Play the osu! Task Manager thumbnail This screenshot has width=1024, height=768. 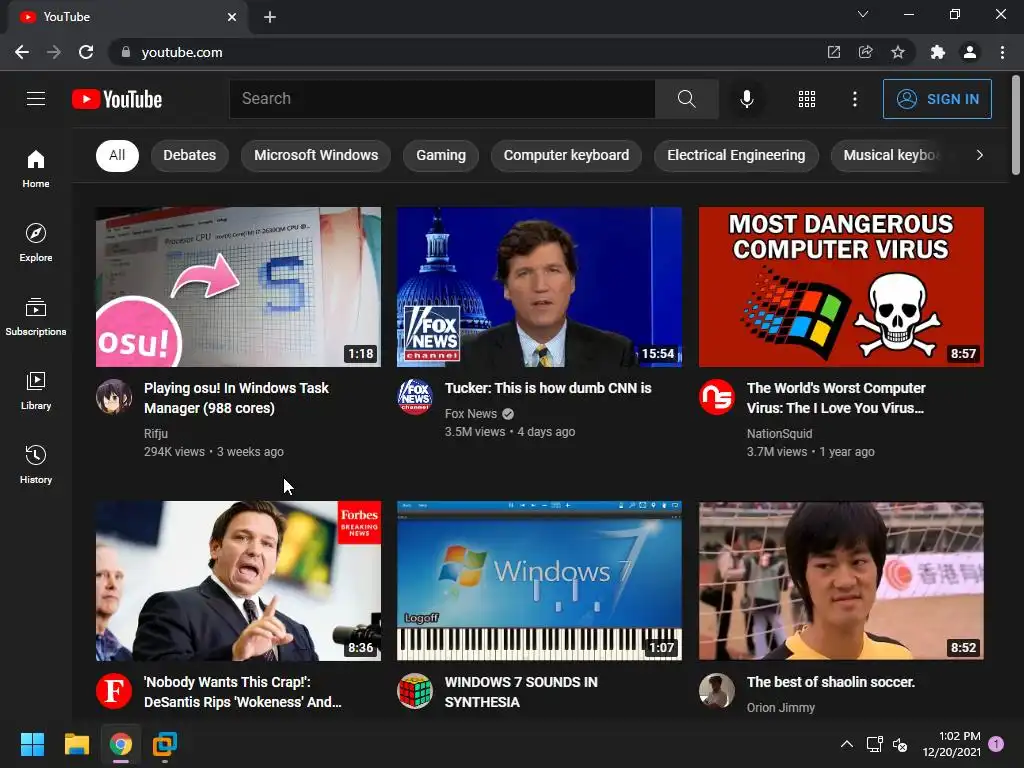[238, 287]
